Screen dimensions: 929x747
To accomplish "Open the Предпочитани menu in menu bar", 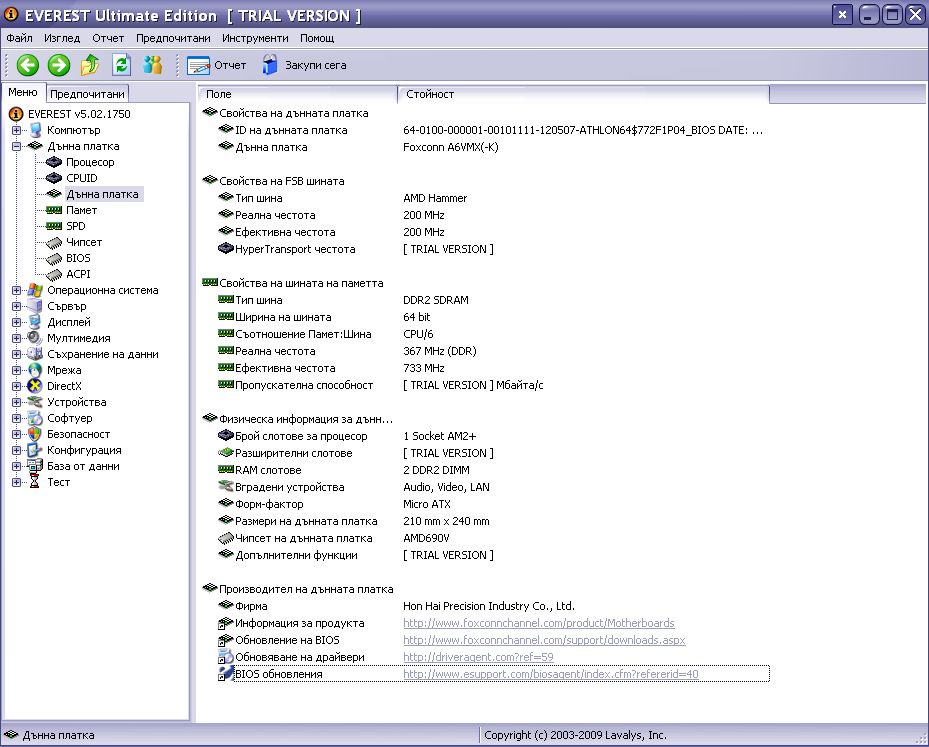I will tap(173, 38).
